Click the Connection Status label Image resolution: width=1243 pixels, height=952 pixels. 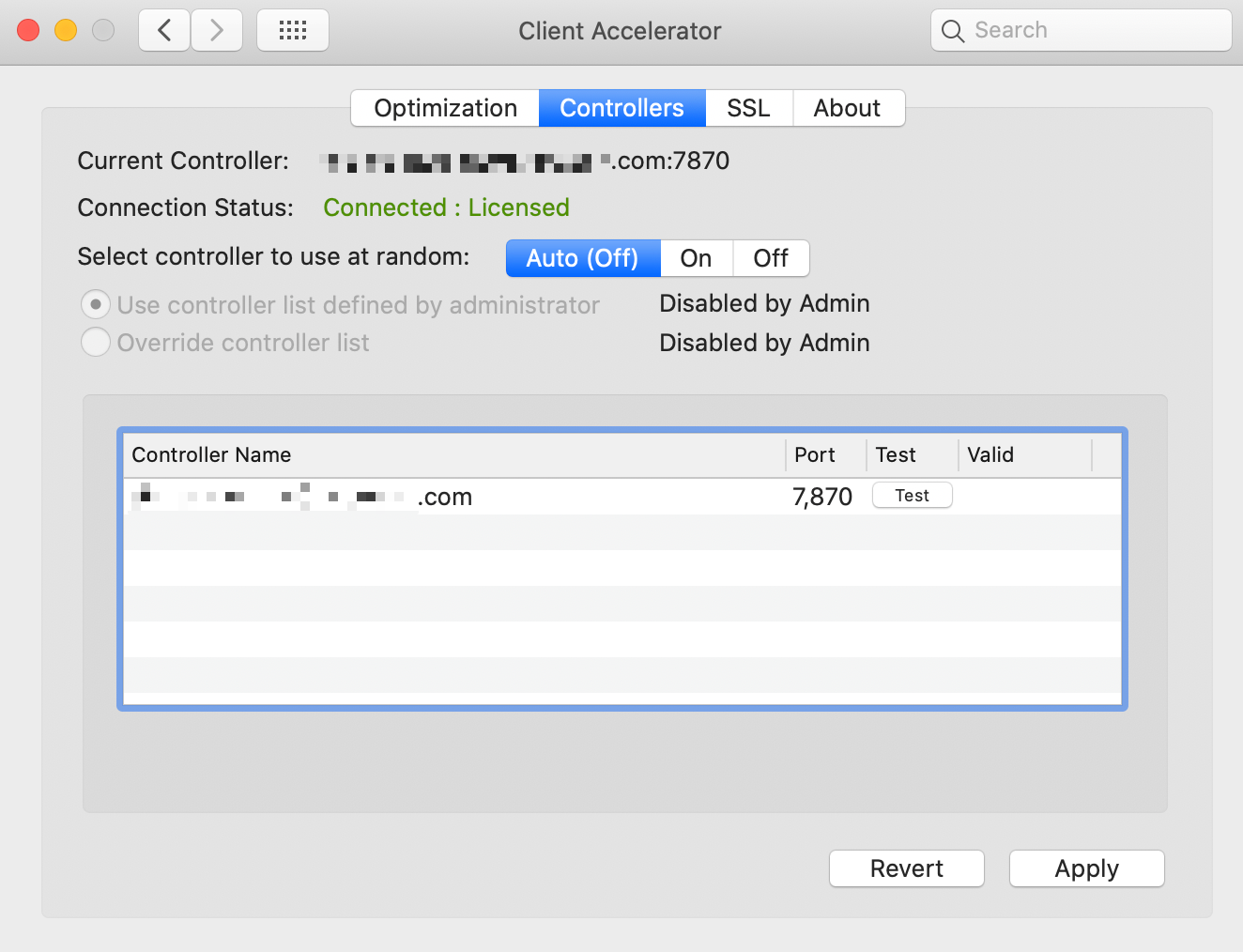[186, 207]
